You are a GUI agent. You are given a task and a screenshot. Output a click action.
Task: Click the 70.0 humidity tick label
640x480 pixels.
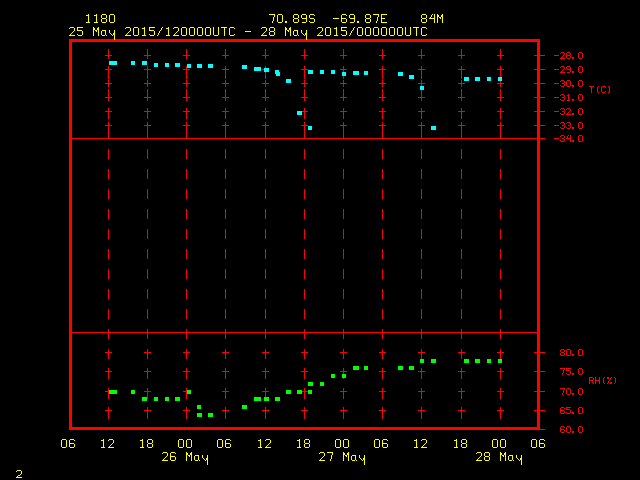click(572, 391)
